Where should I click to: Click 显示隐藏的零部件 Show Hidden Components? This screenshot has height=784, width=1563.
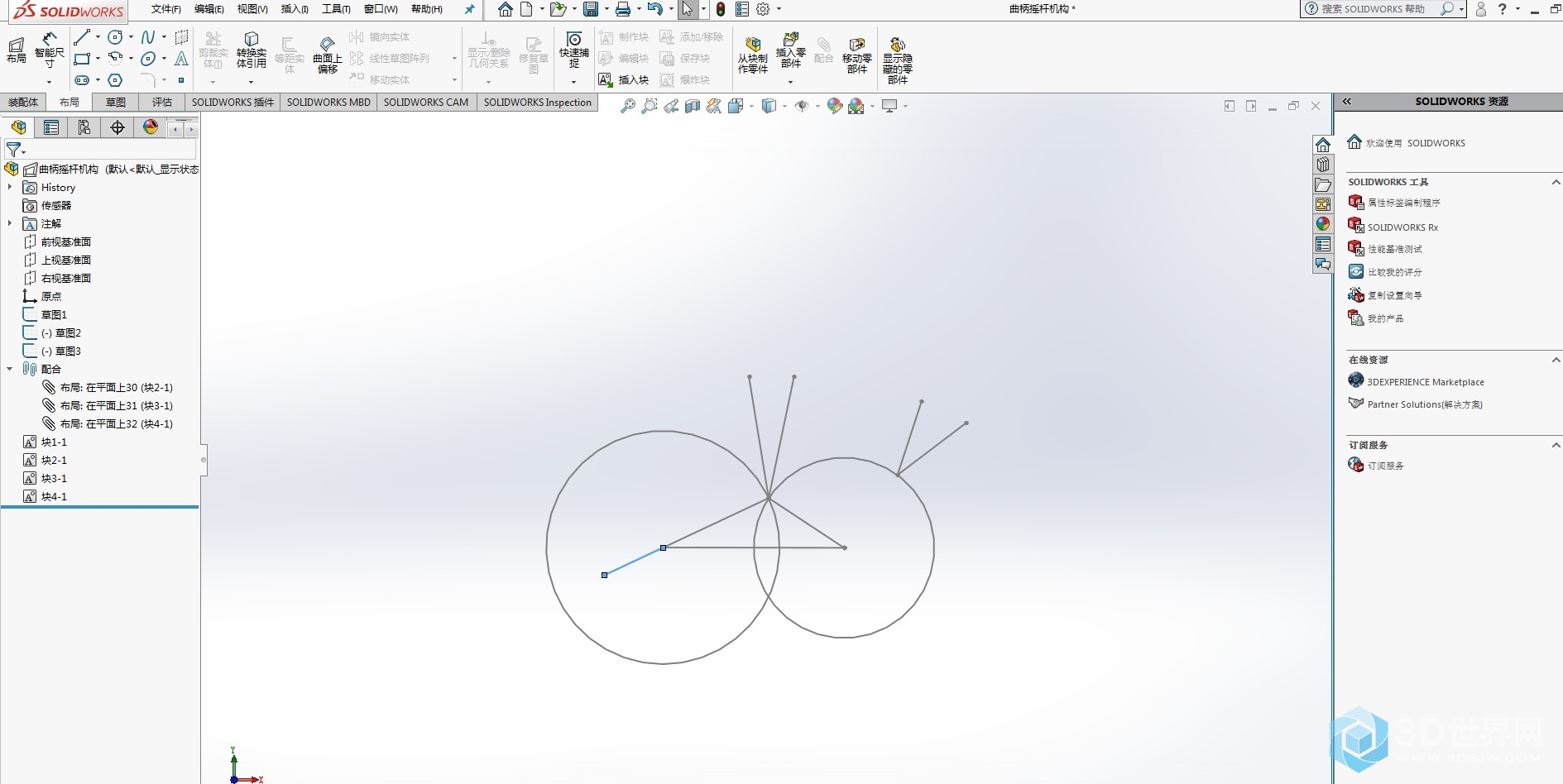[x=898, y=60]
